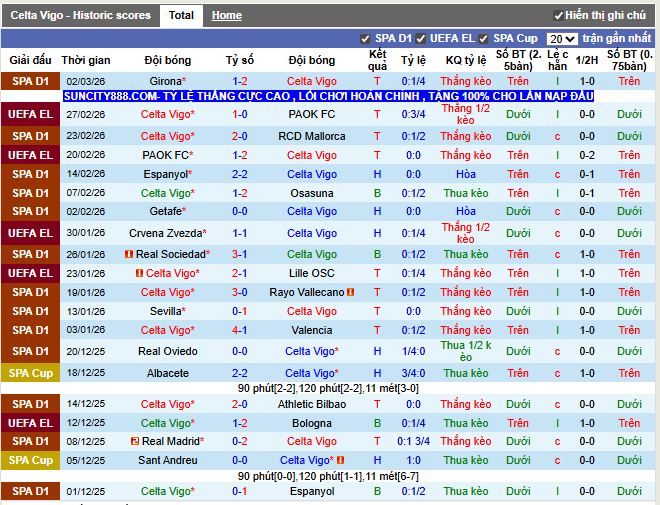Select the Total tab
Viewport: 660px width, 505px height.
point(181,15)
